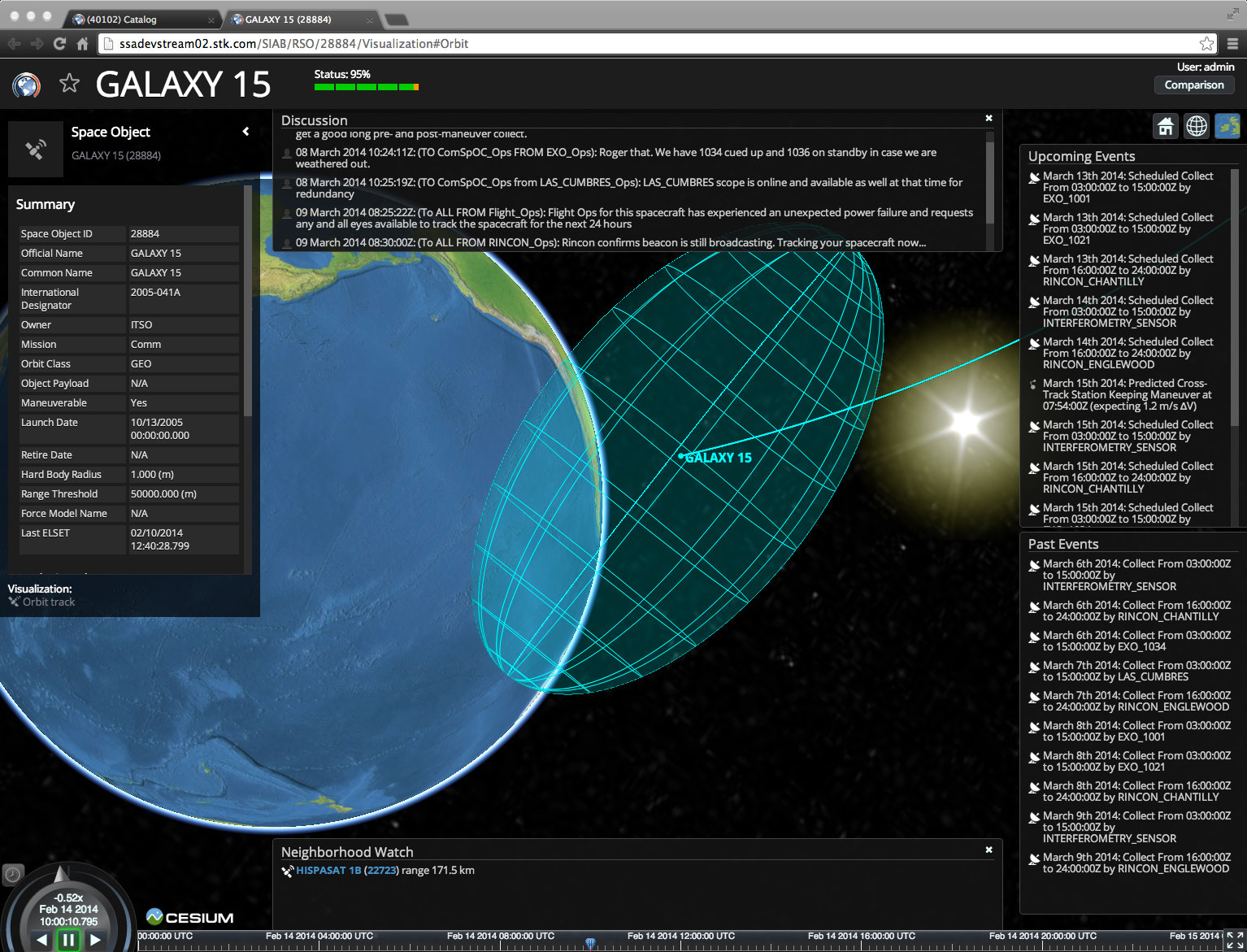
Task: Click the Discussion panel scrollbar
Action: coord(990,183)
